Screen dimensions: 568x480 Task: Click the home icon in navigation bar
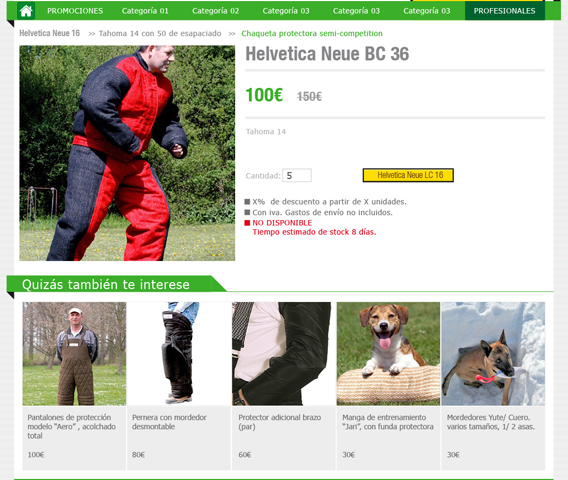pos(26,11)
